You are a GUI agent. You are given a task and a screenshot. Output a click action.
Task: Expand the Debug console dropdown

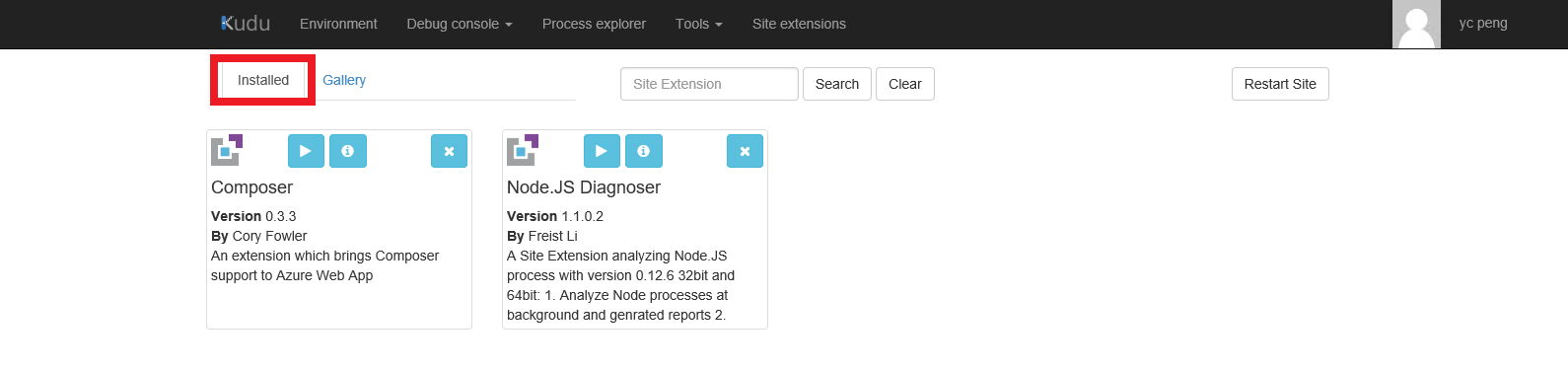(460, 24)
